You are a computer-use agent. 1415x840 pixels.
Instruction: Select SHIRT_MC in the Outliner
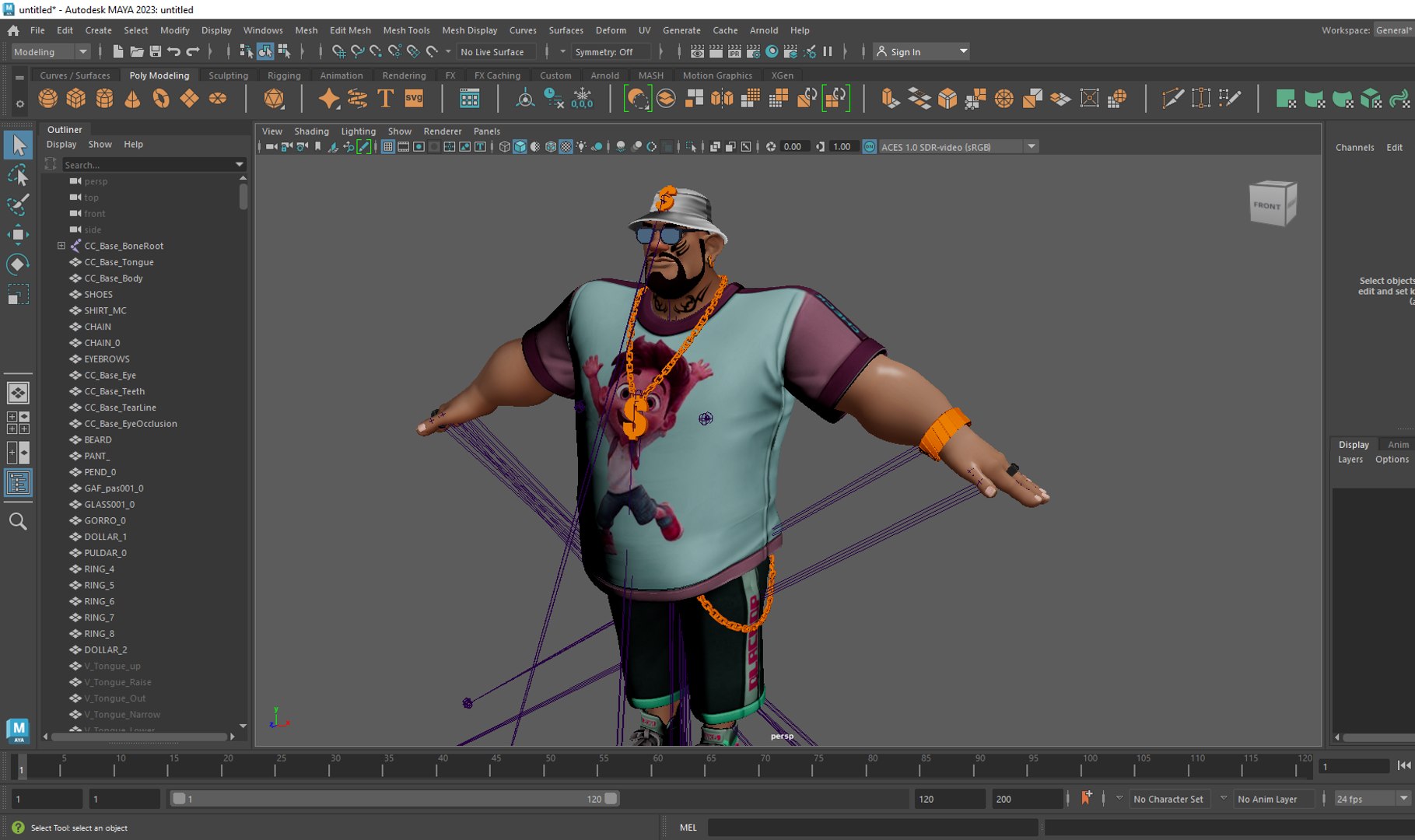[x=105, y=310]
